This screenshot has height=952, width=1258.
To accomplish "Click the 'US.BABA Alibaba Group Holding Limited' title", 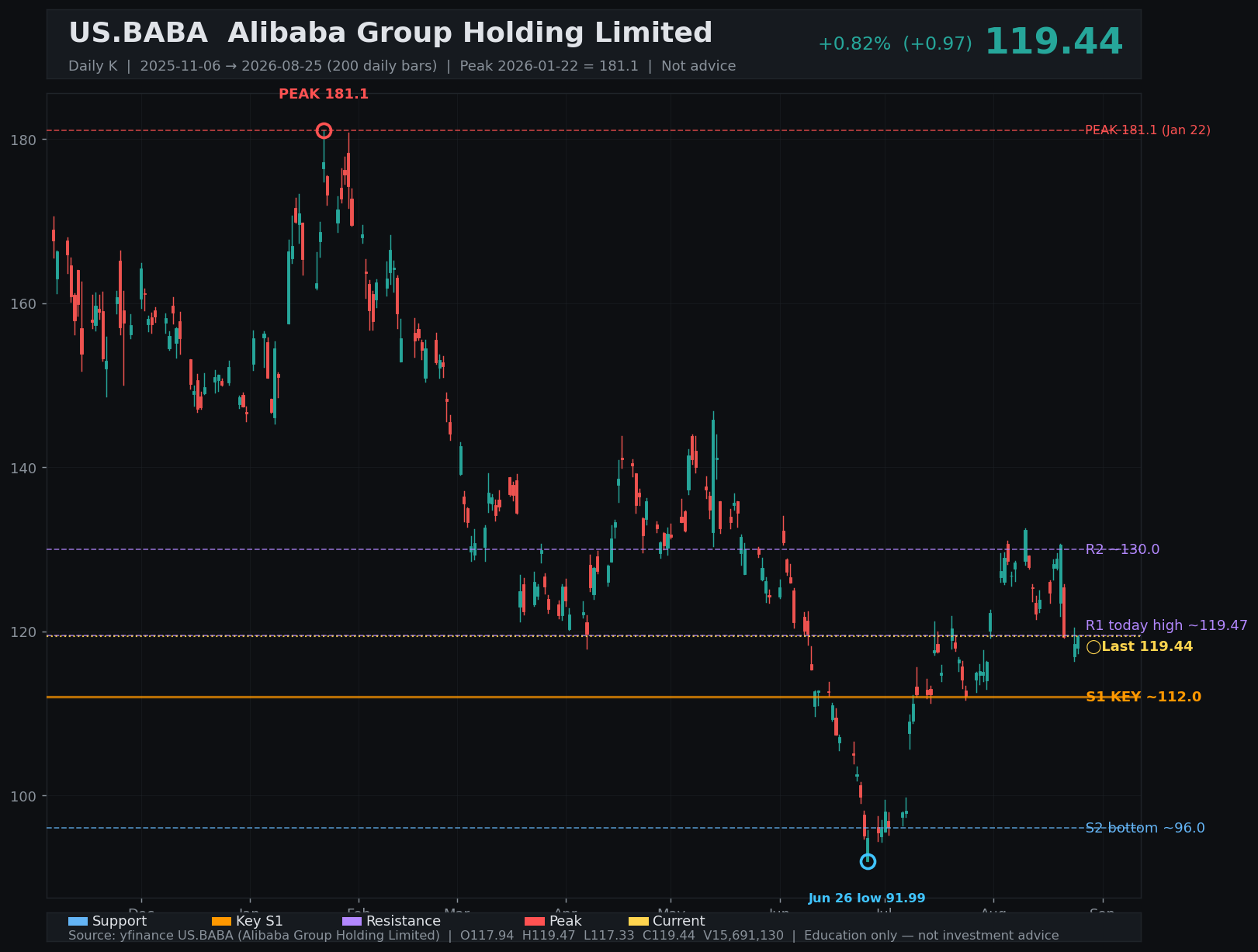I will tap(390, 33).
